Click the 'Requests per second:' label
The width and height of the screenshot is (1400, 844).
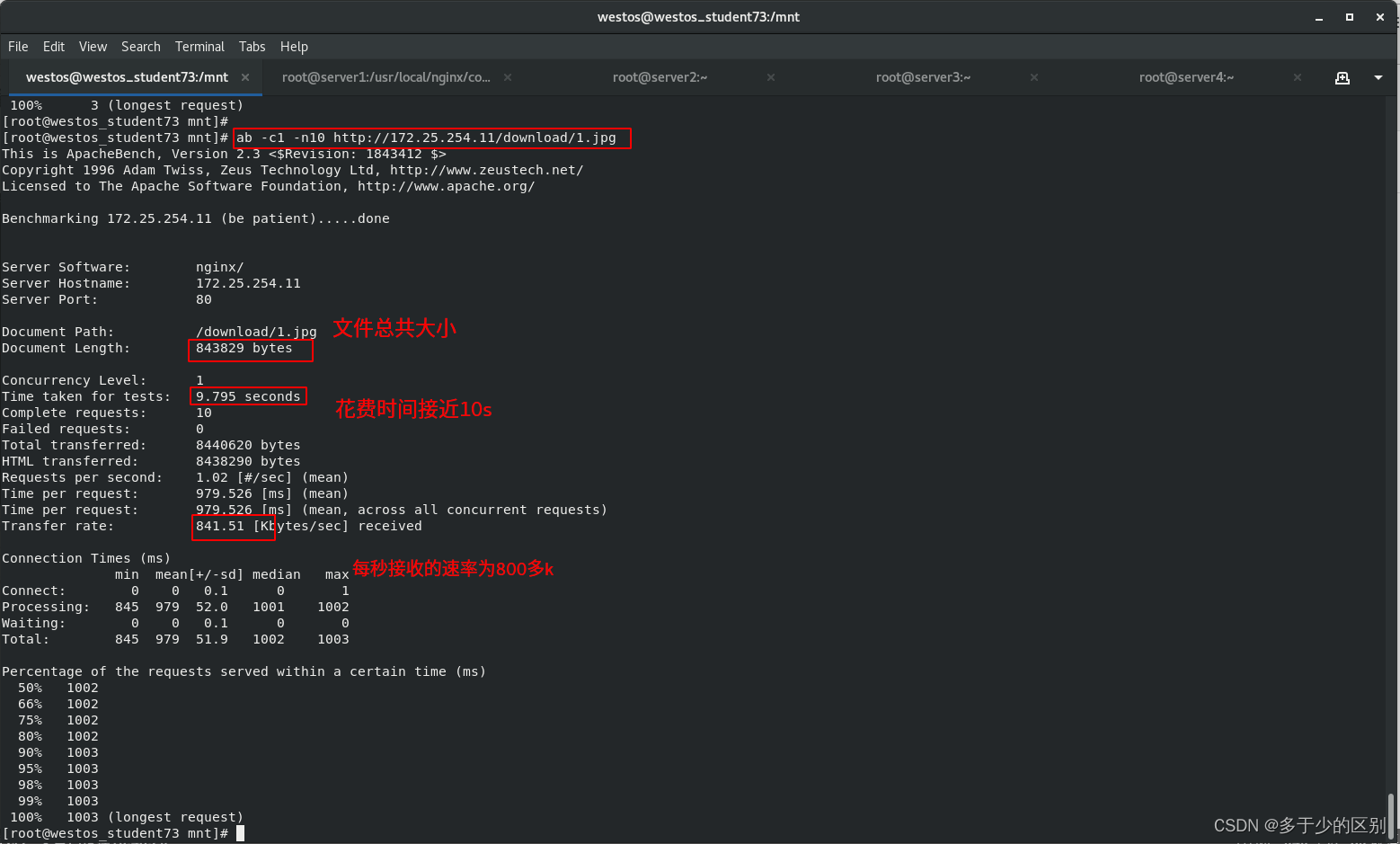tap(83, 477)
